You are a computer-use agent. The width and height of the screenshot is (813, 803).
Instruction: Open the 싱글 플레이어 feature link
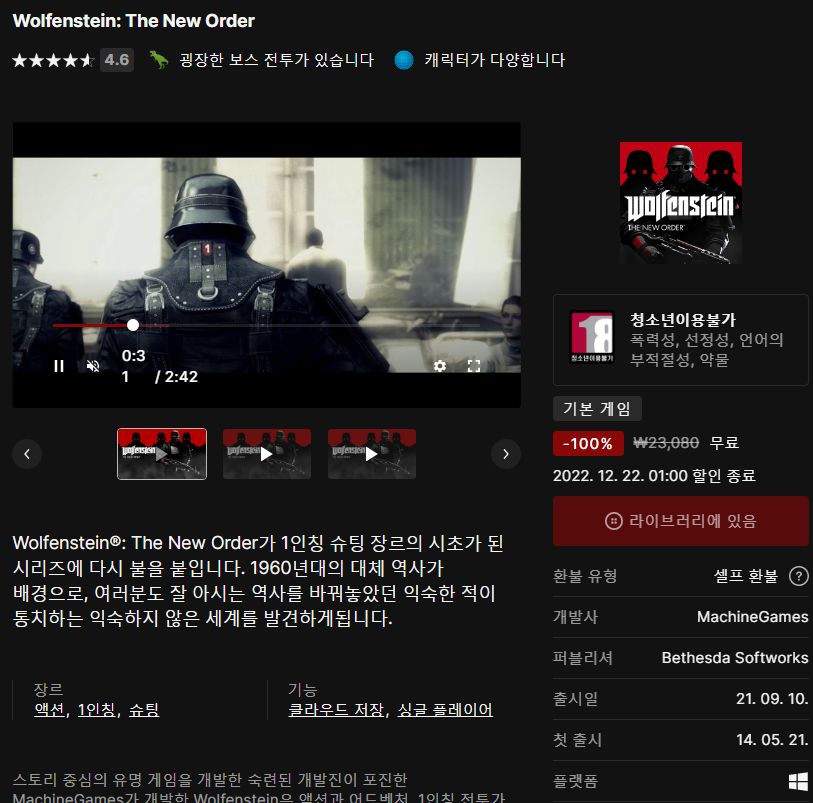tap(445, 709)
